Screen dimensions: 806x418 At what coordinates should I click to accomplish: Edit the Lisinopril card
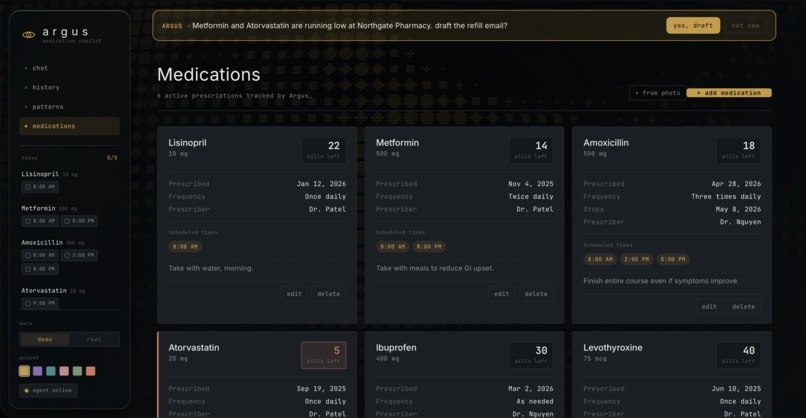[x=295, y=294]
